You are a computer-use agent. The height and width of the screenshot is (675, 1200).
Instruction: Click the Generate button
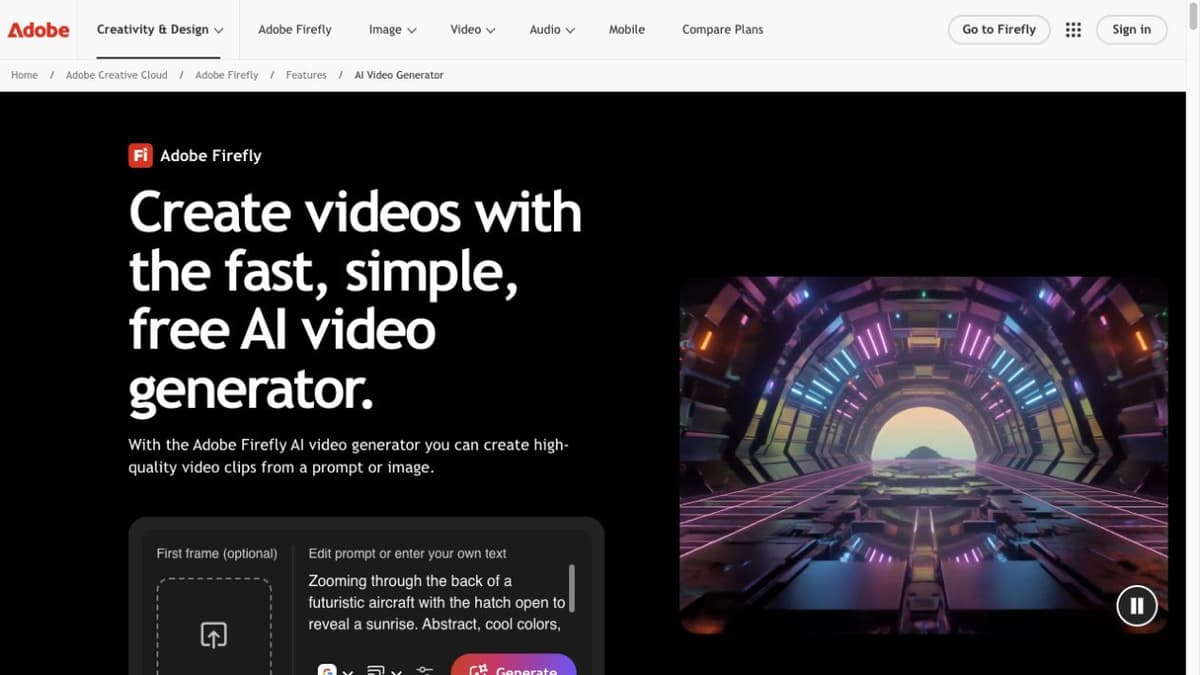[514, 666]
